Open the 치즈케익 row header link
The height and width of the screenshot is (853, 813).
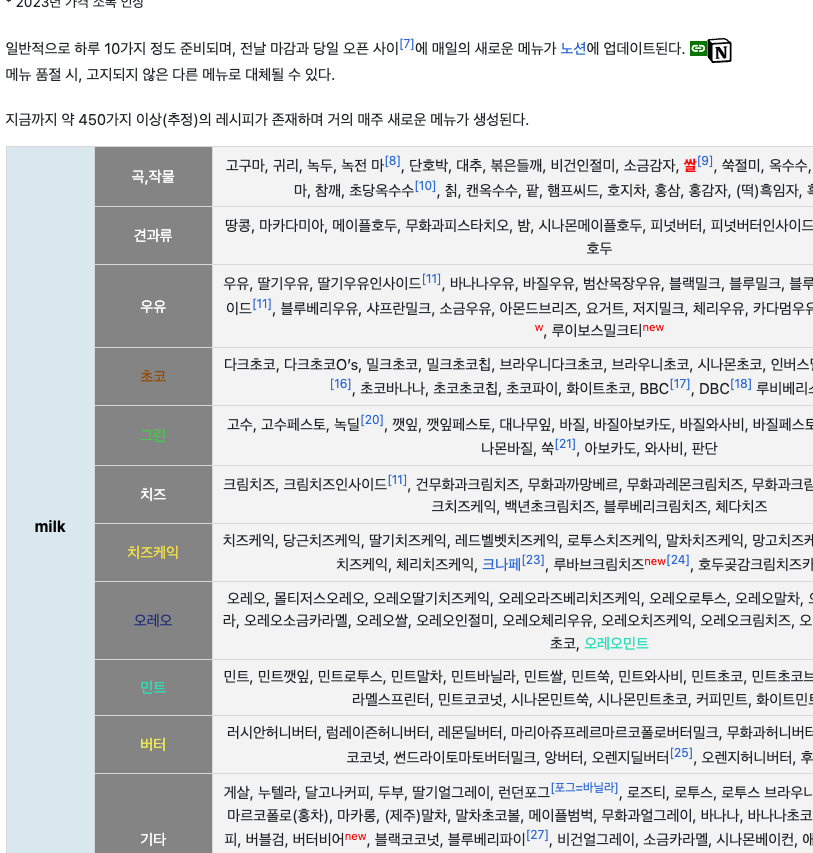click(x=153, y=551)
